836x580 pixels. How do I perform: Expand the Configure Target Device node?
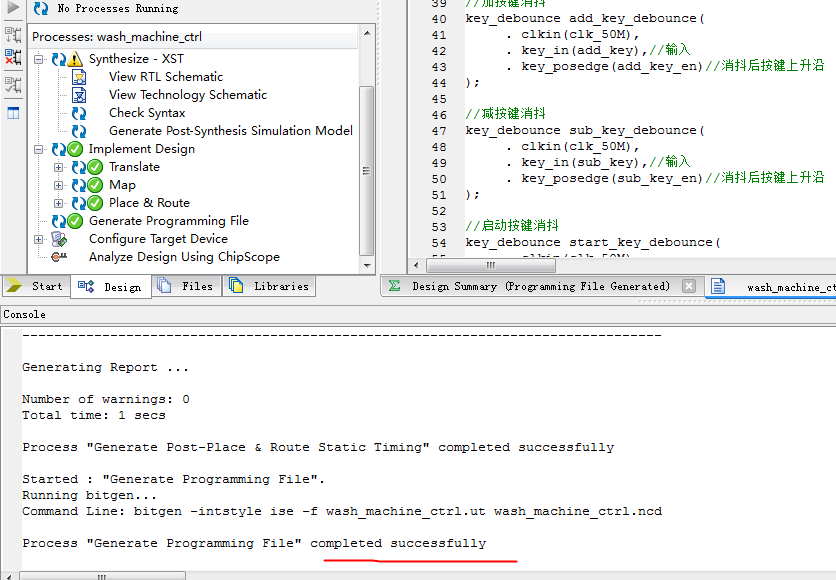coord(39,239)
